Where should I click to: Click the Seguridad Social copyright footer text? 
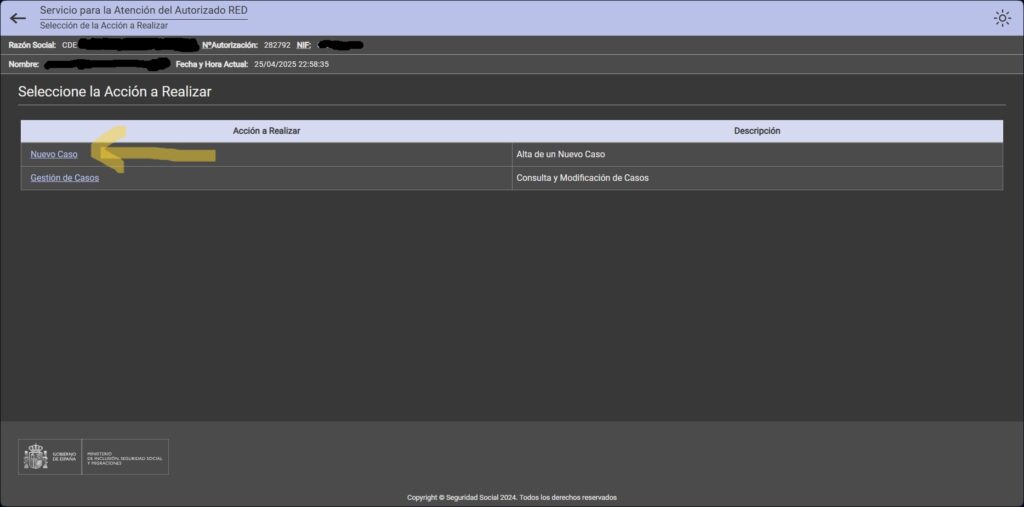coord(511,497)
